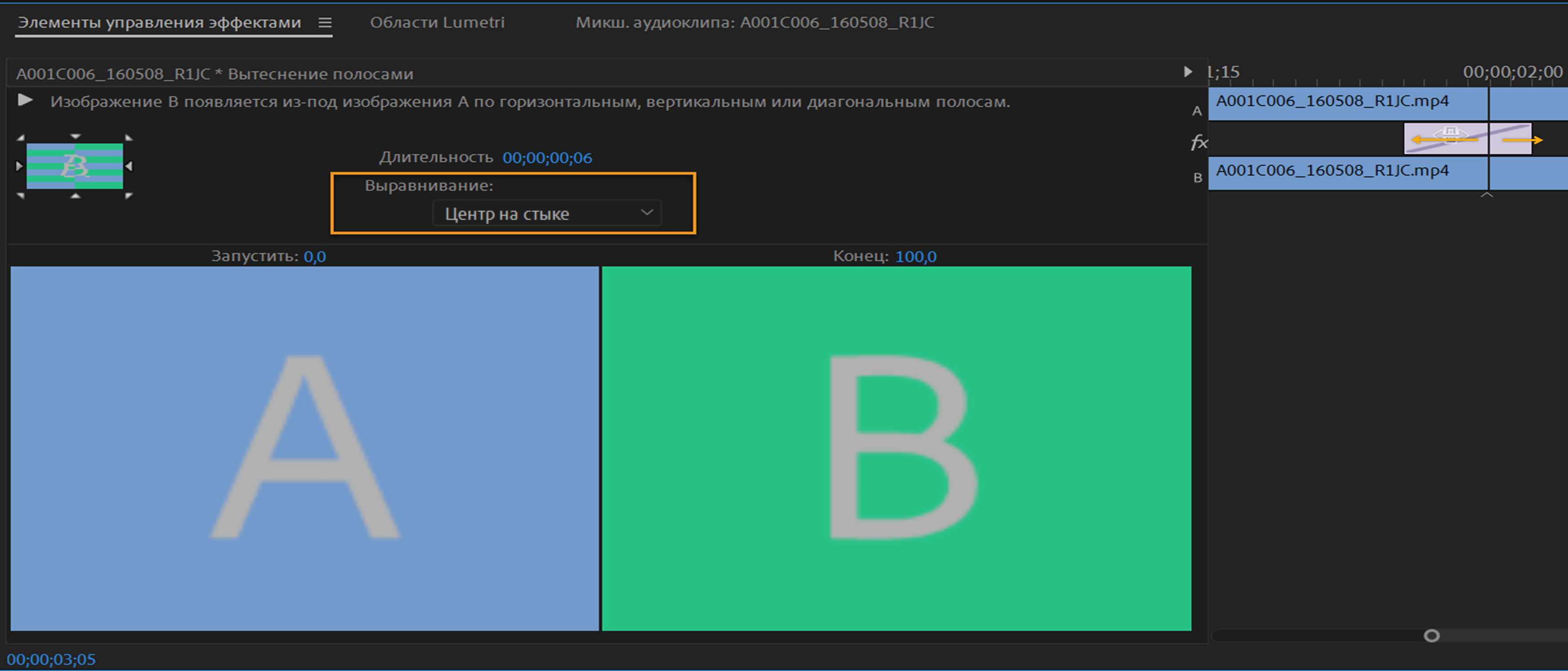Select top-right diagonal direction arrow
Image resolution: width=1568 pixels, height=671 pixels.
(x=128, y=138)
